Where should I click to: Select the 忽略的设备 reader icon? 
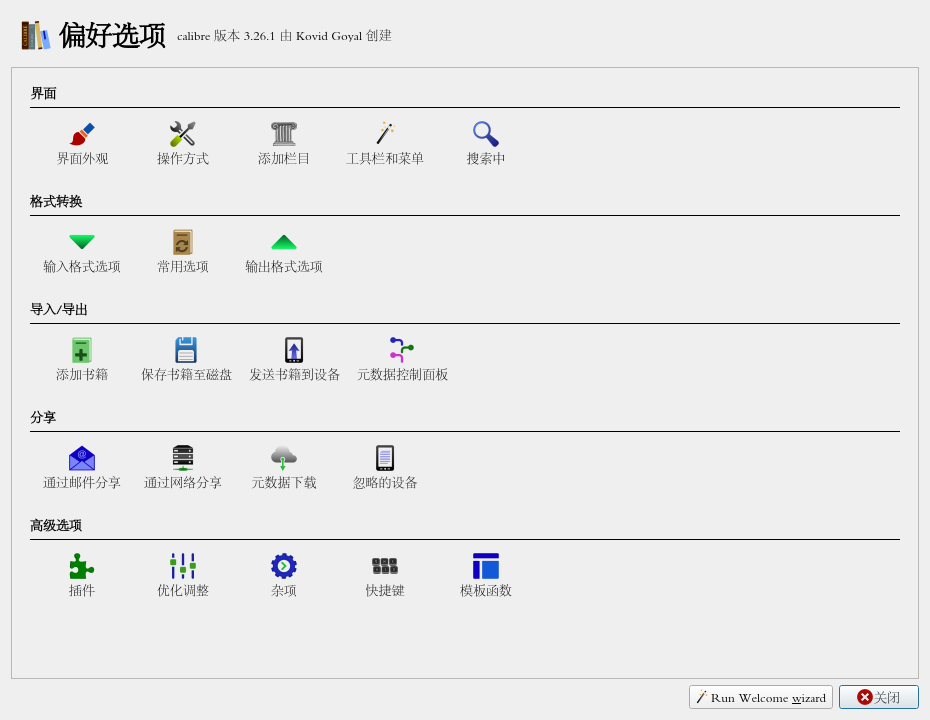385,458
